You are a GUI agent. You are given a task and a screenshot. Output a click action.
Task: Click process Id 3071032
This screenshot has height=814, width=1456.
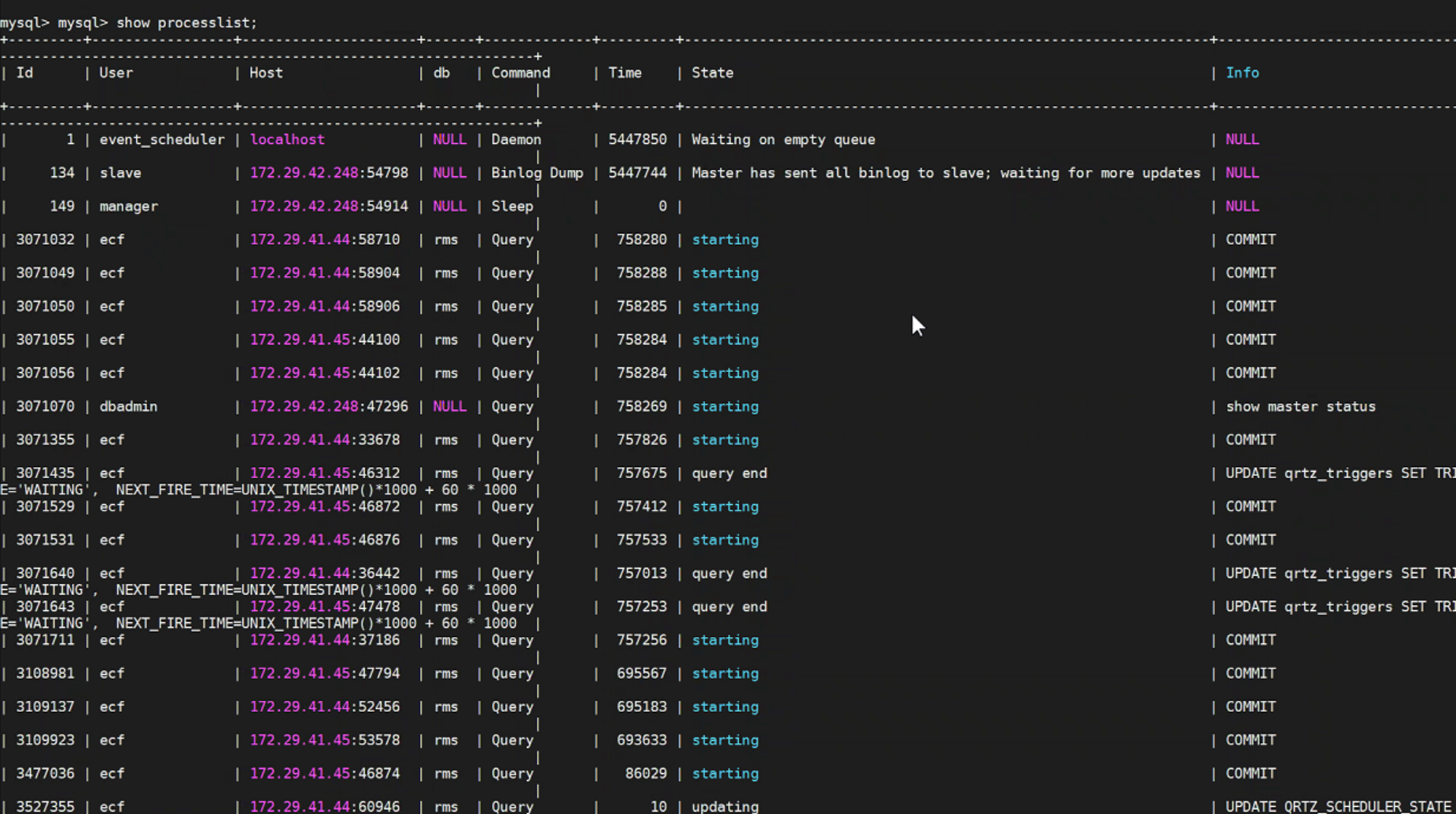coord(46,240)
